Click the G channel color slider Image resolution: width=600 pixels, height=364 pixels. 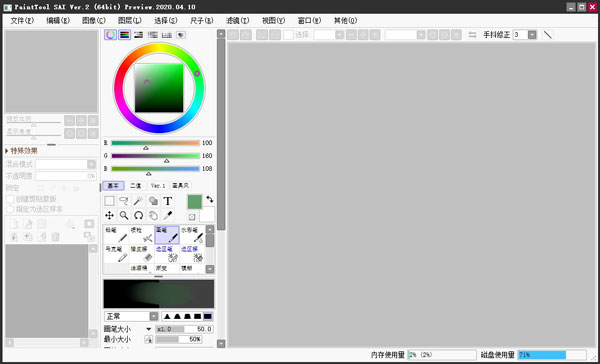156,156
